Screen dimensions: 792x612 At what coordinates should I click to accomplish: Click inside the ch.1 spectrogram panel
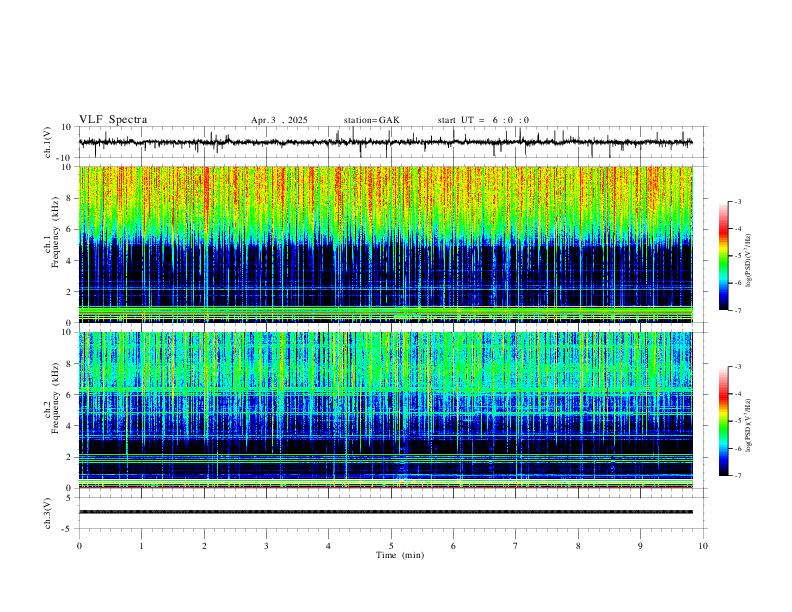coord(385,244)
